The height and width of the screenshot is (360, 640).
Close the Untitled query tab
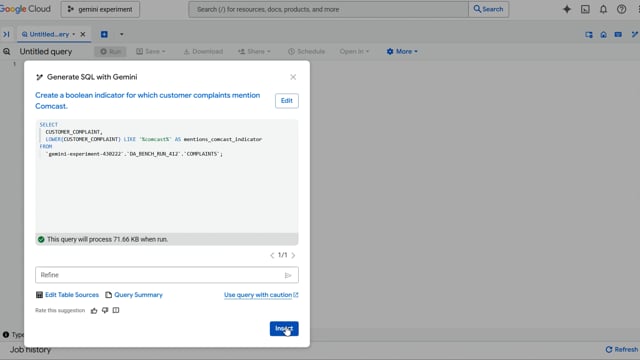[83, 34]
